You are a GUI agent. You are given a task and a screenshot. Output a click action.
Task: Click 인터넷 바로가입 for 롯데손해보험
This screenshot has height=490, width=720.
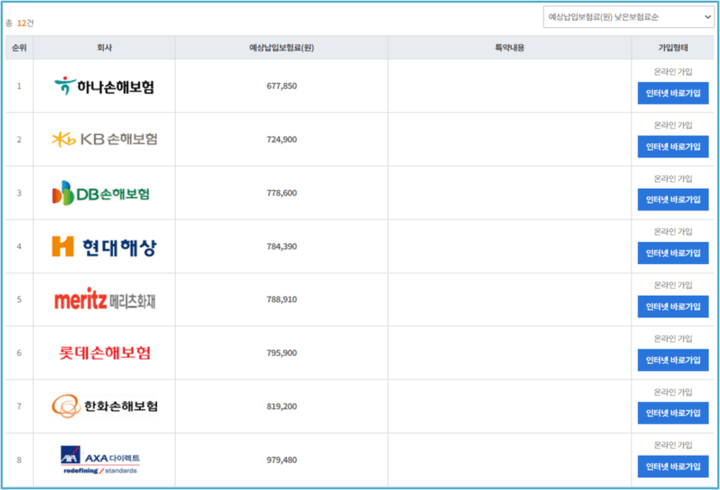(673, 360)
